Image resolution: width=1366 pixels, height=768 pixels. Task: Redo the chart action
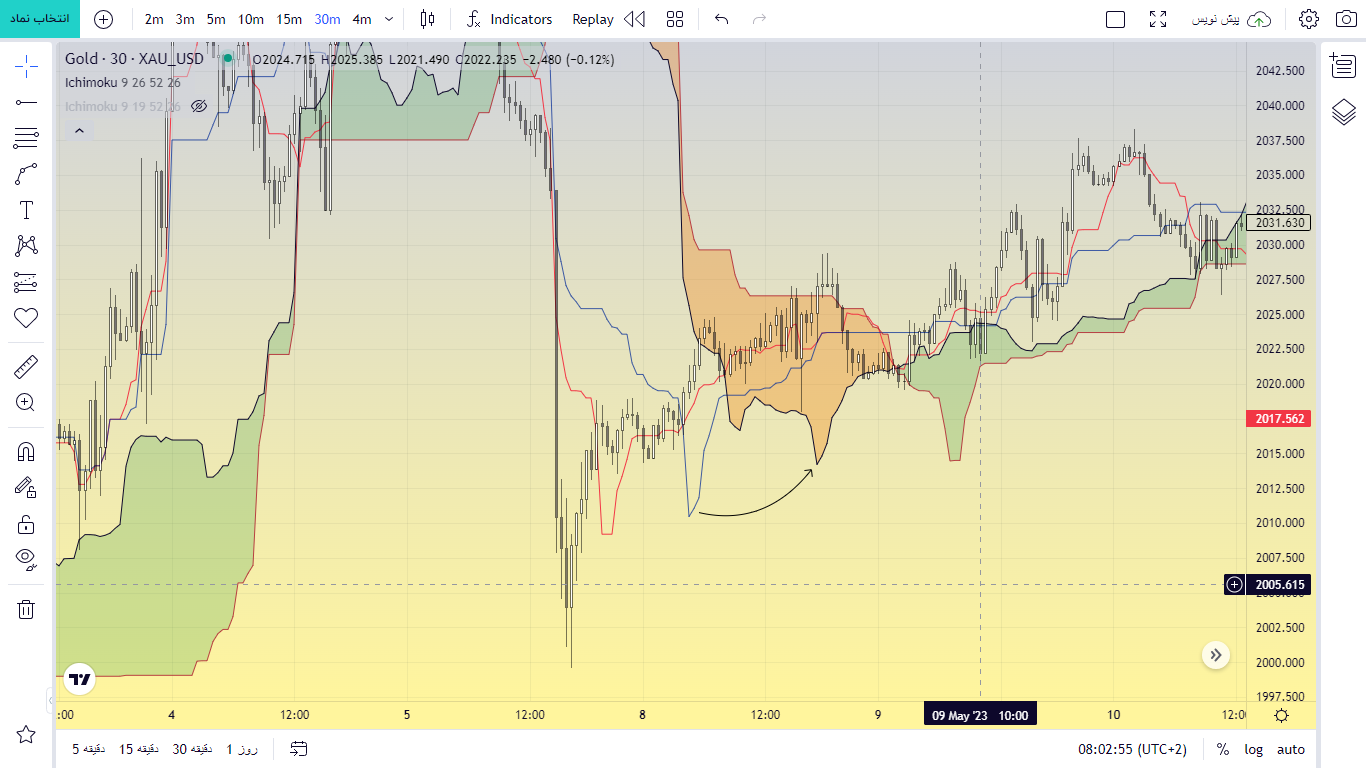point(759,19)
